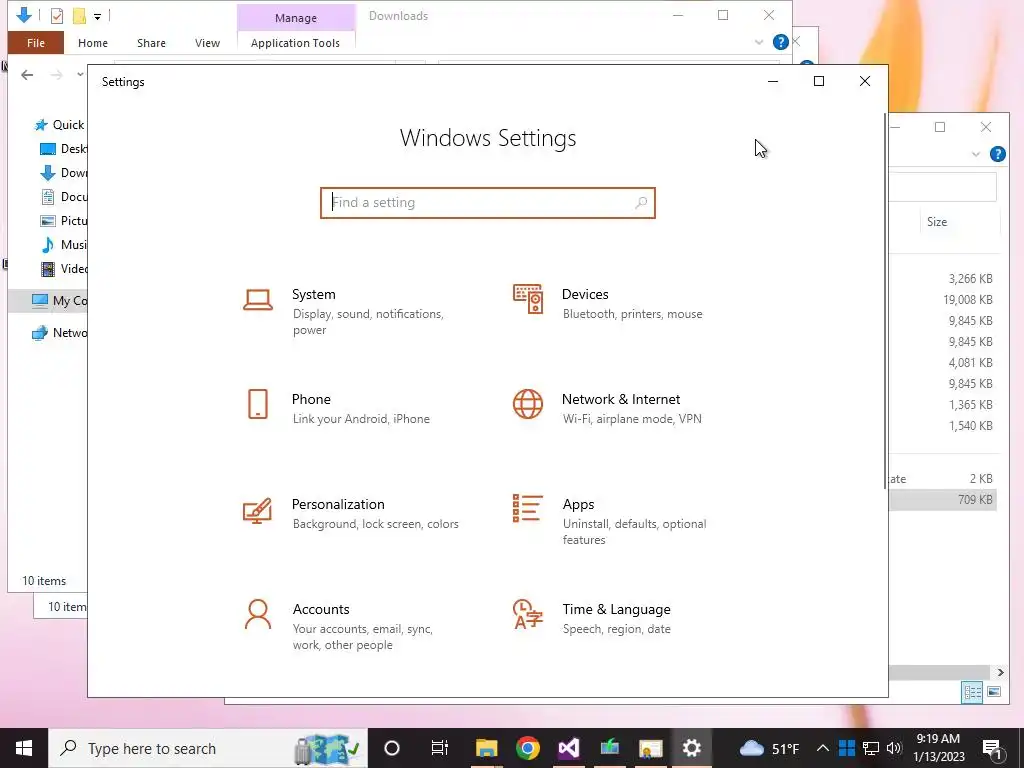Click inside the Find a setting field
Screen dimensions: 1024x768
[488, 202]
